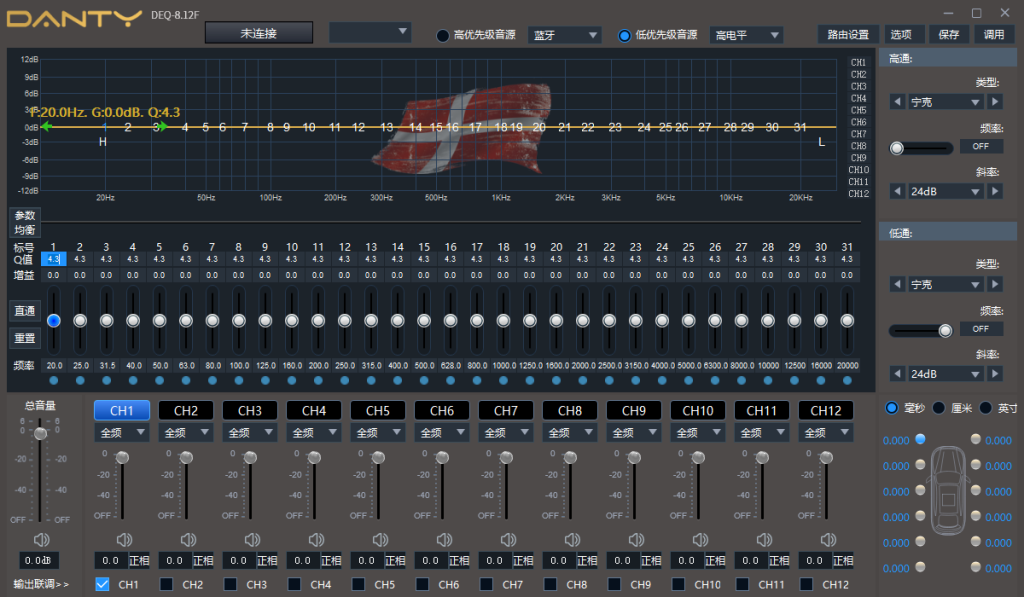Click next arrow for low-pass 类型

[995, 284]
